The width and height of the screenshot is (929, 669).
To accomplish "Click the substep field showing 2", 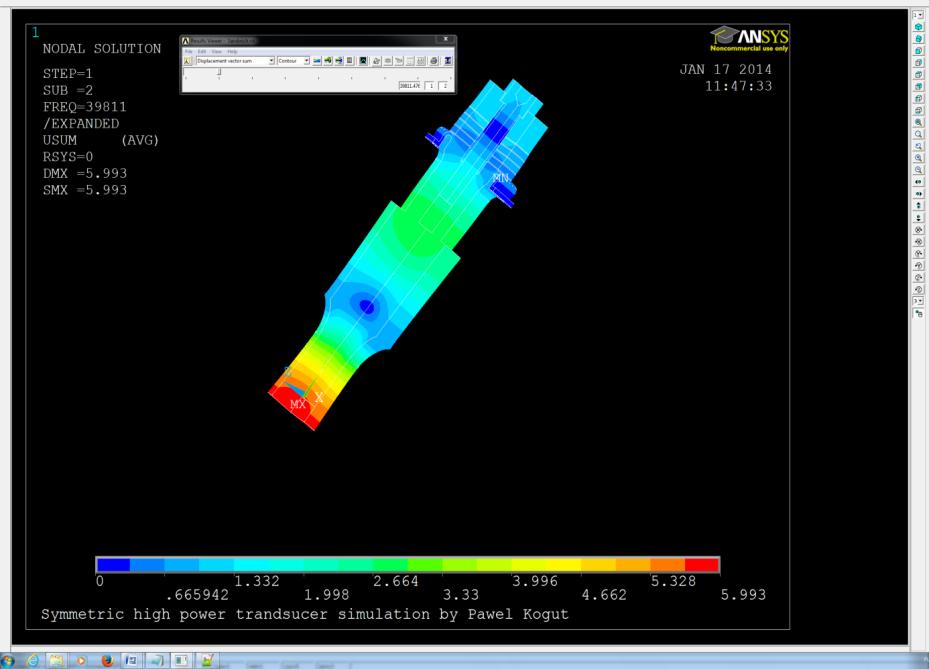I will 443,86.
